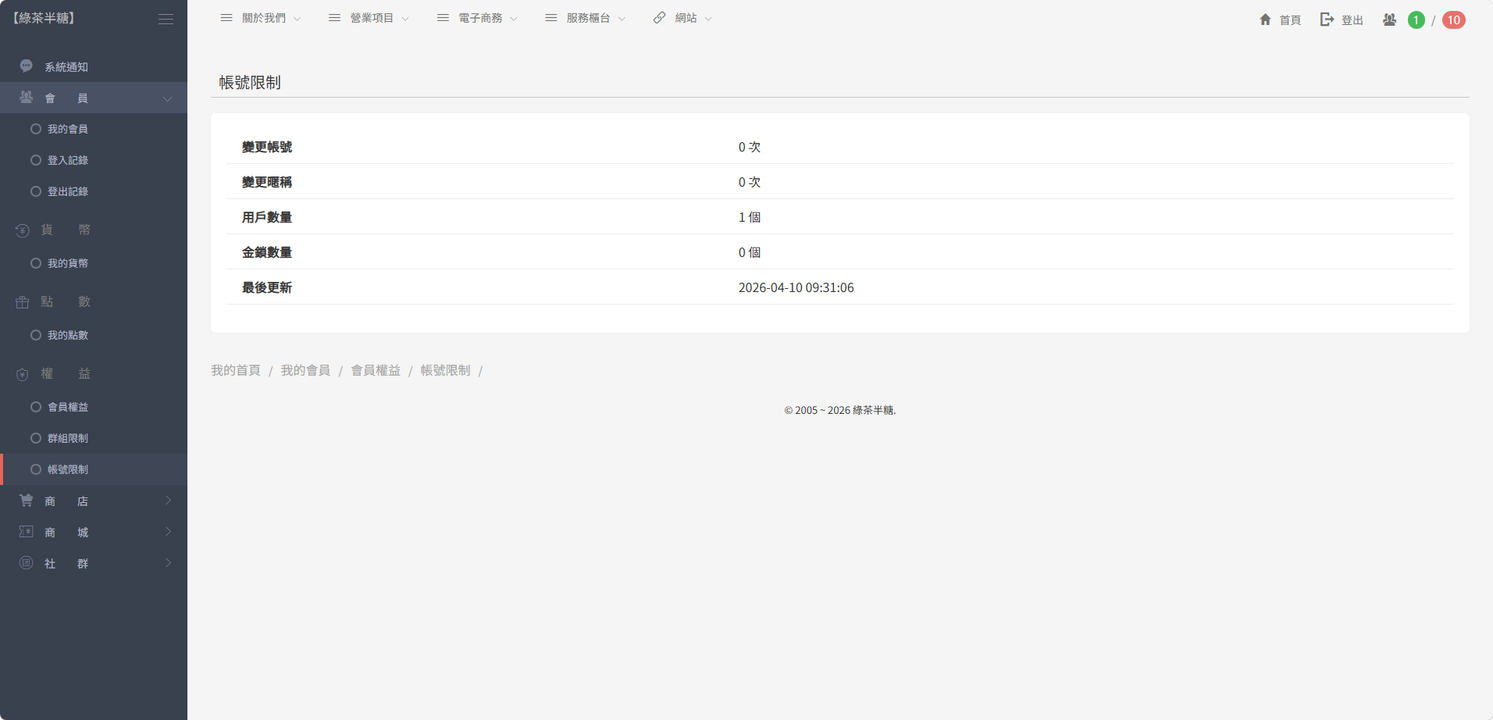Open the 服務櫃台 top menu

pos(585,18)
